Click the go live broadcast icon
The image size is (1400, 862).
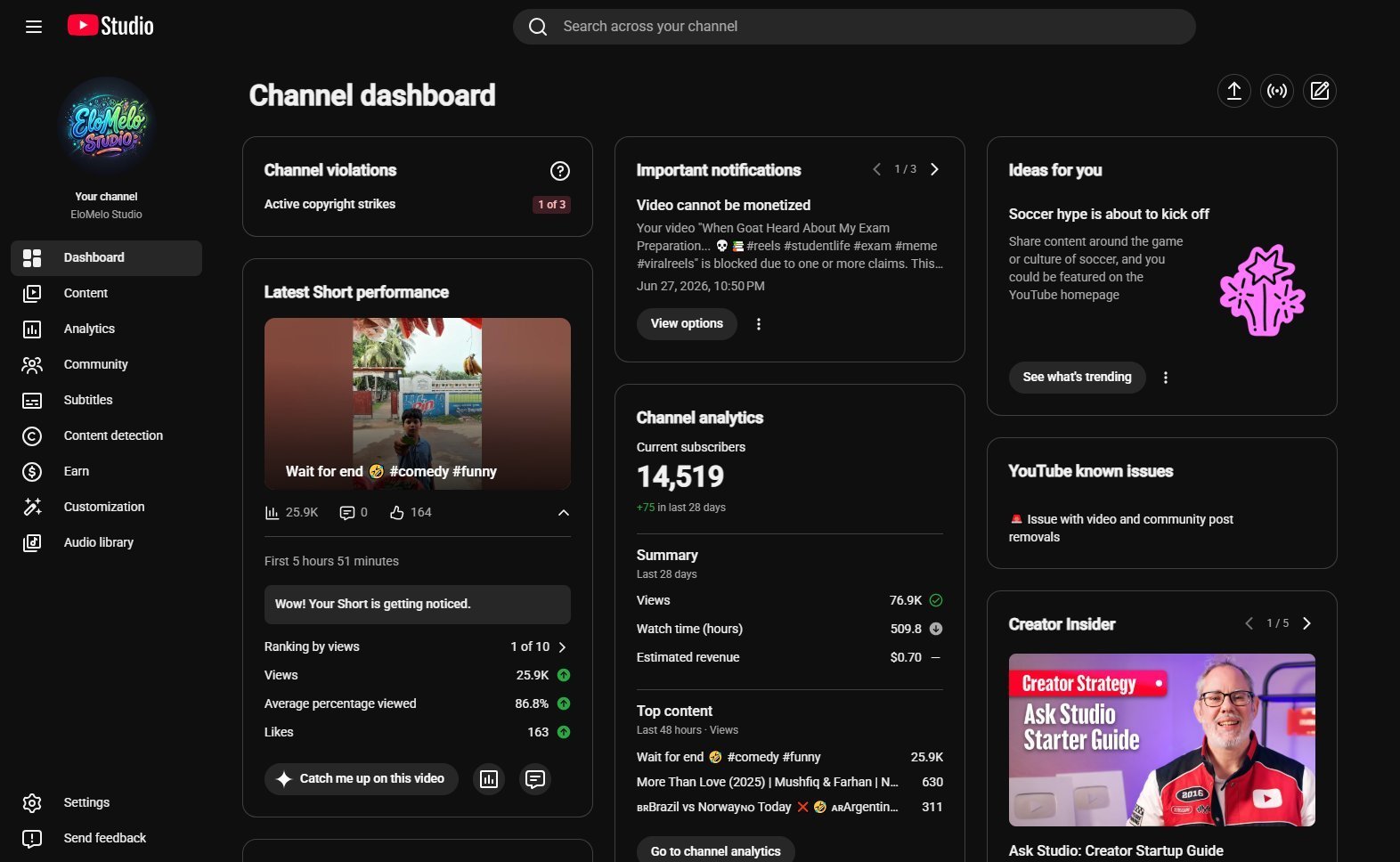[1277, 91]
